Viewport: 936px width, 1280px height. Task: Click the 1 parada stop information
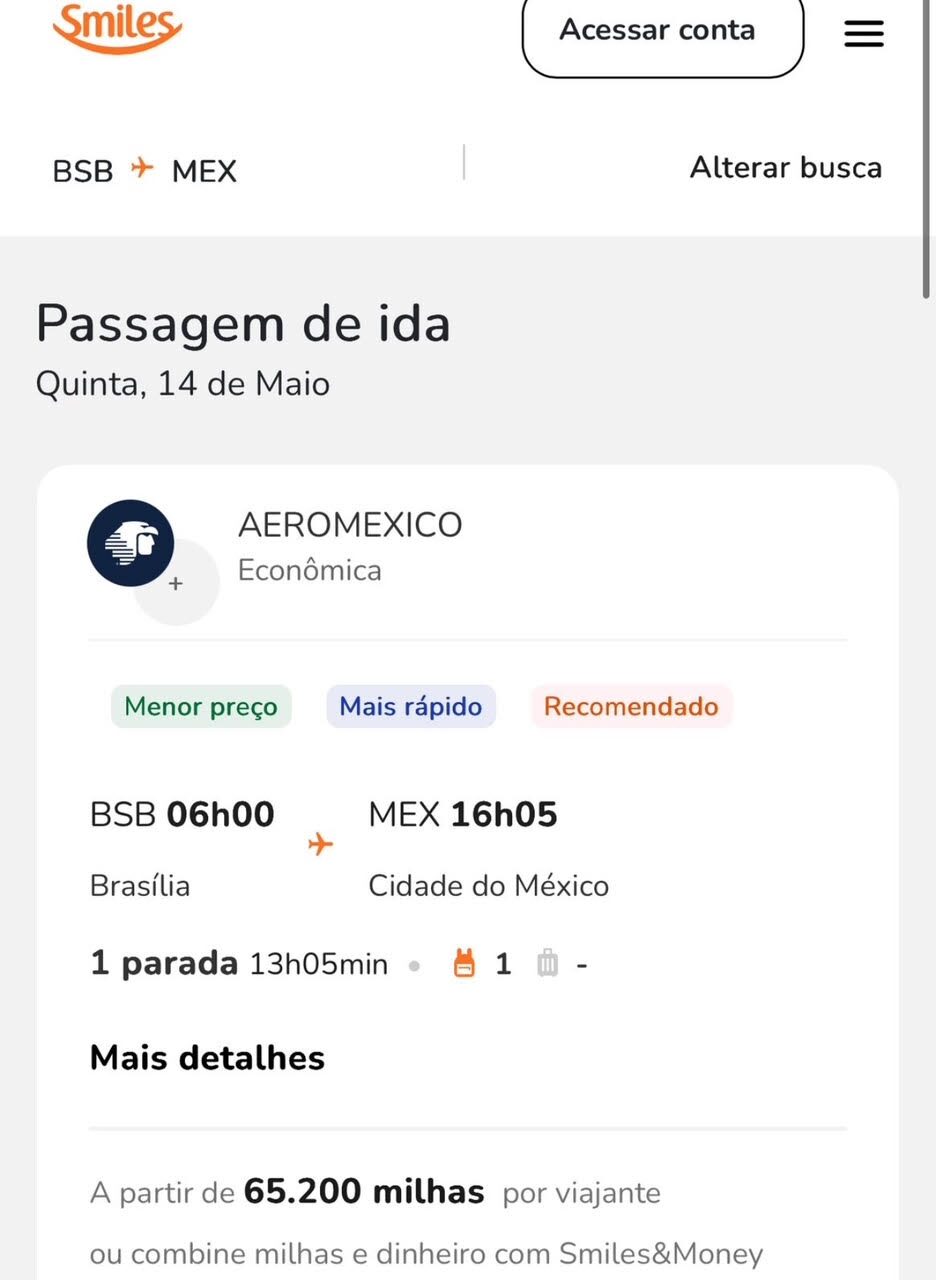pos(164,964)
